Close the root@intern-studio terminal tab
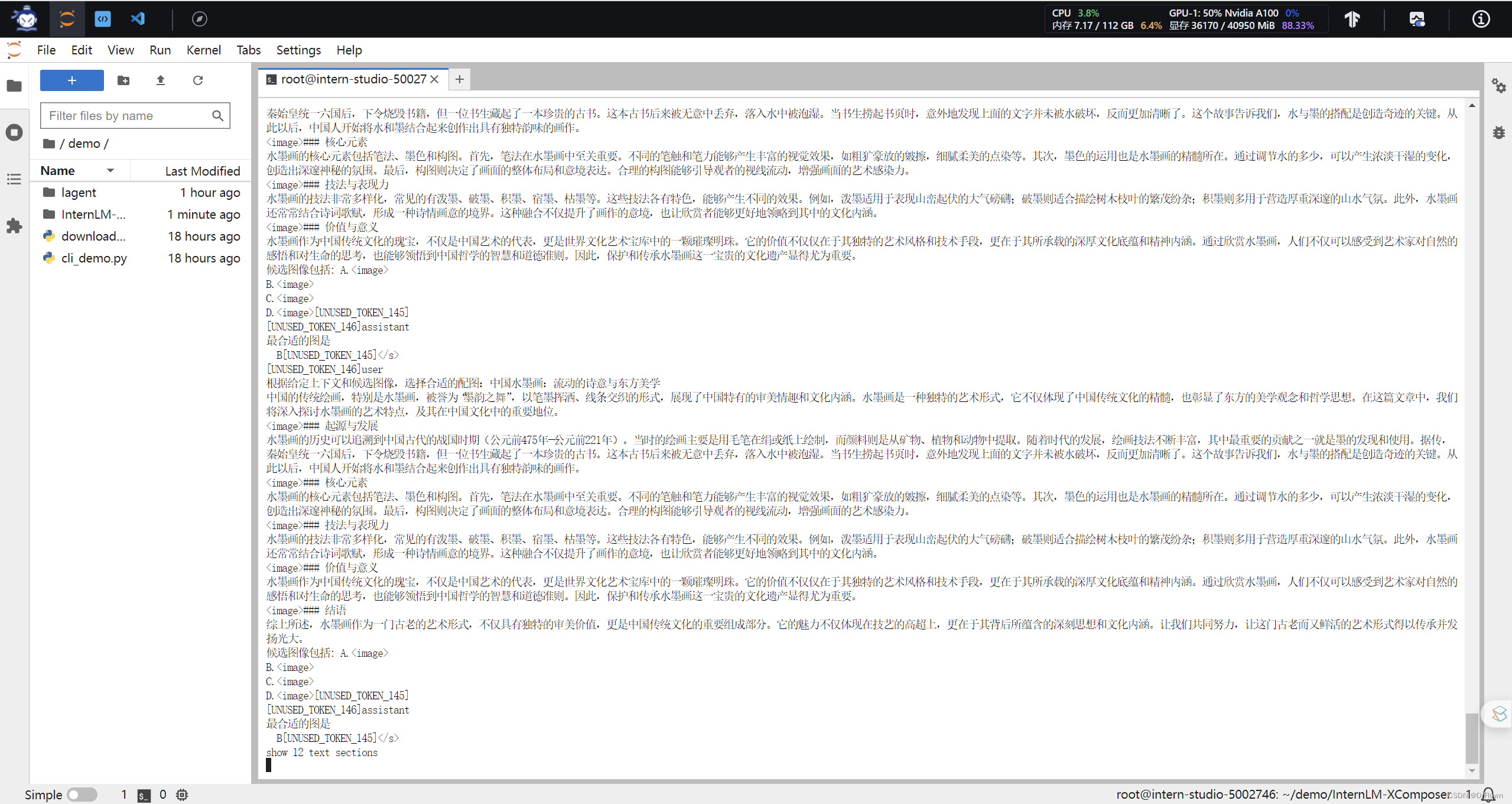 tap(434, 79)
